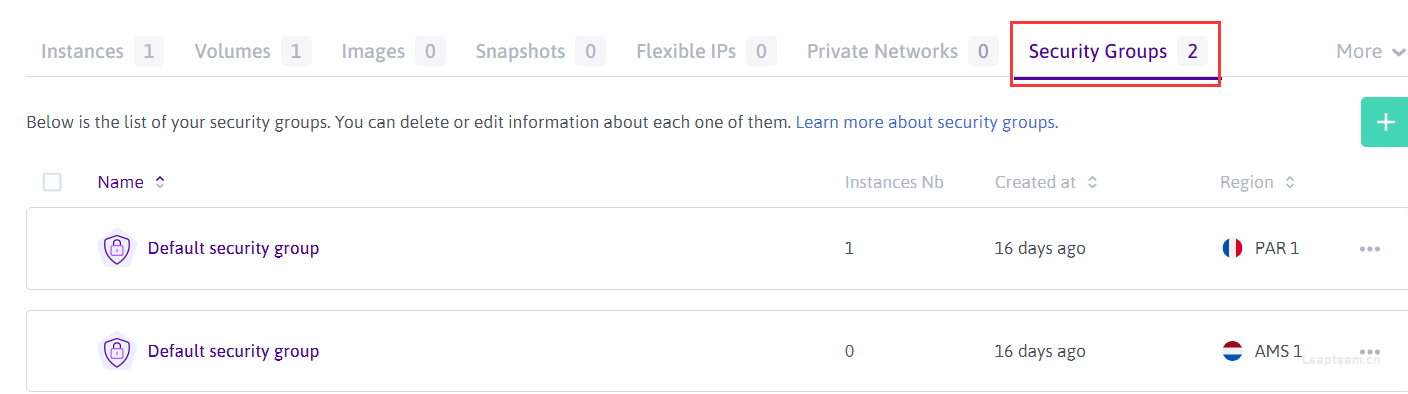The image size is (1408, 394).
Task: Sort list by Region column
Action: tap(1257, 182)
